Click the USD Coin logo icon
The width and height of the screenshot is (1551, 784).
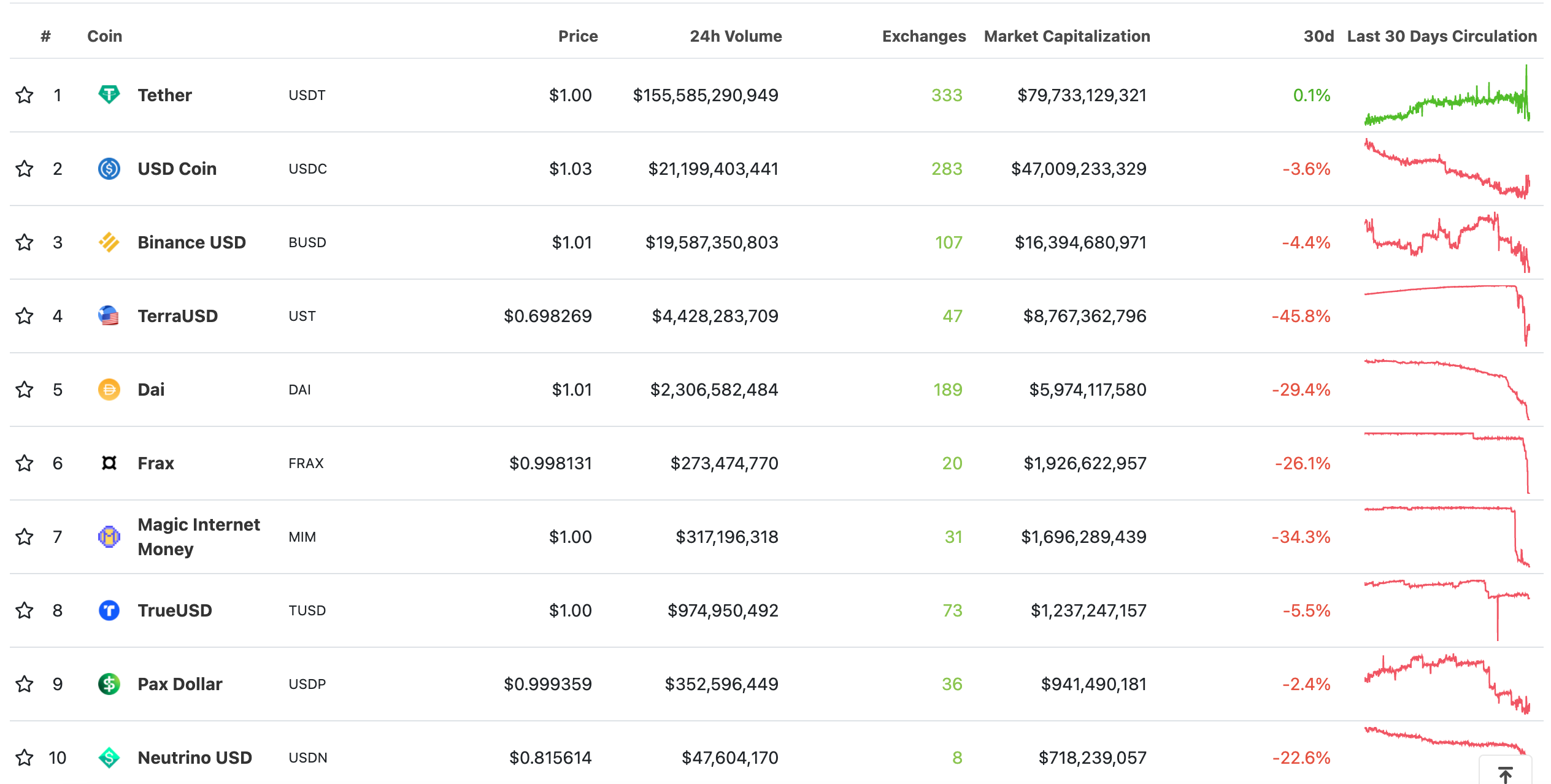109,169
